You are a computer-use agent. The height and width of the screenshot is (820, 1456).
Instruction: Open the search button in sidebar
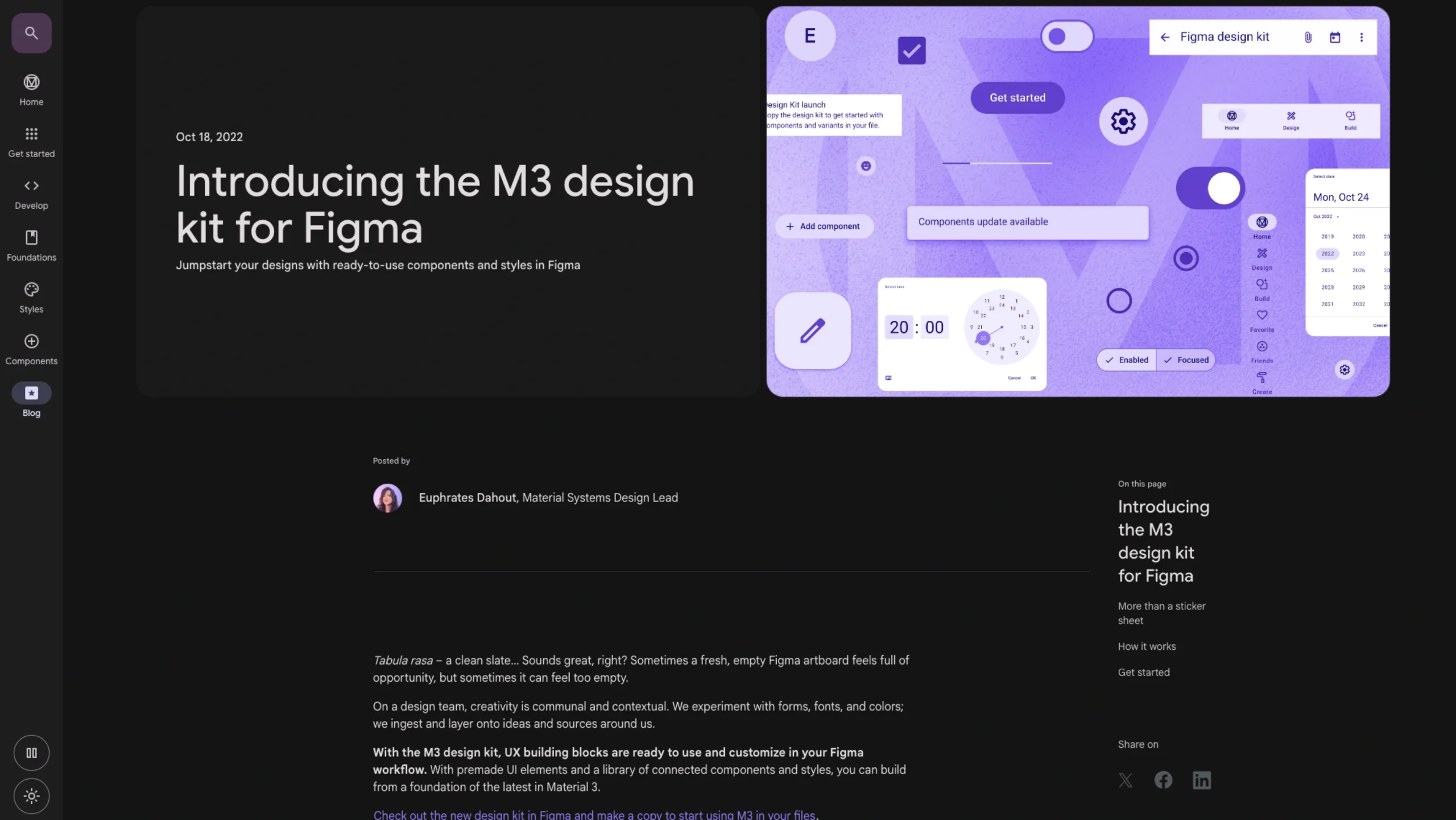tap(31, 33)
